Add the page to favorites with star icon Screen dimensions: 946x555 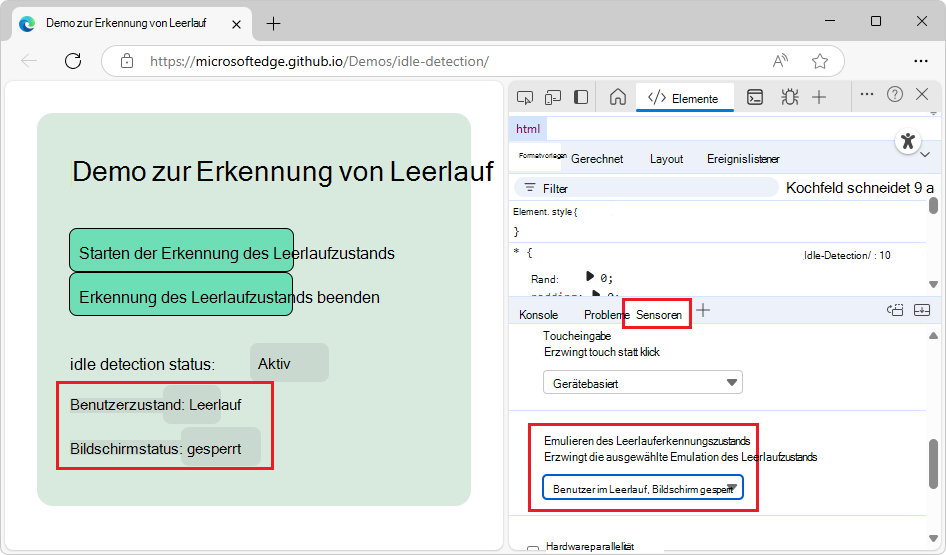pyautogui.click(x=820, y=61)
